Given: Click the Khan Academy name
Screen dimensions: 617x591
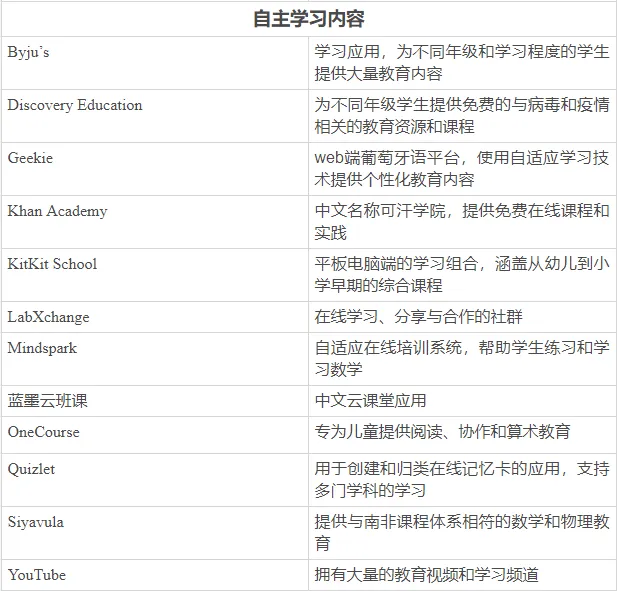Looking at the screenshot, I should click(x=57, y=211).
